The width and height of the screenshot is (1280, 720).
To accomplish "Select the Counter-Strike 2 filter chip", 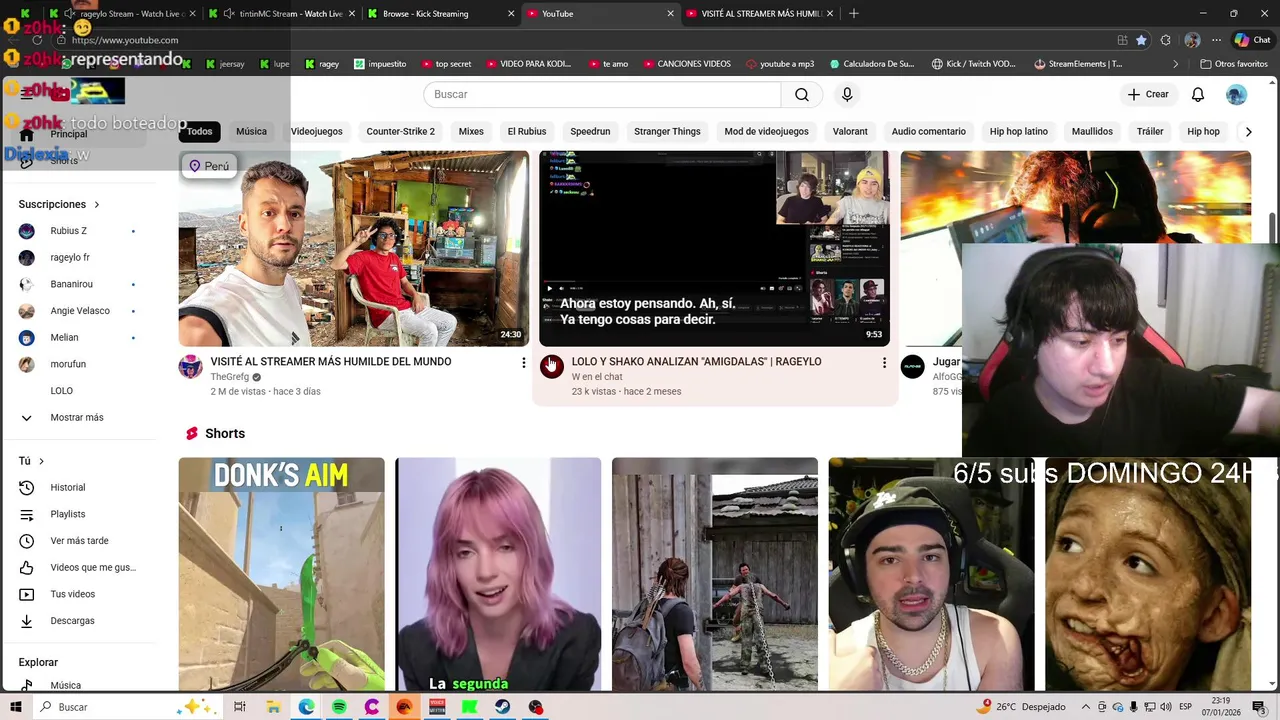I will tap(400, 131).
